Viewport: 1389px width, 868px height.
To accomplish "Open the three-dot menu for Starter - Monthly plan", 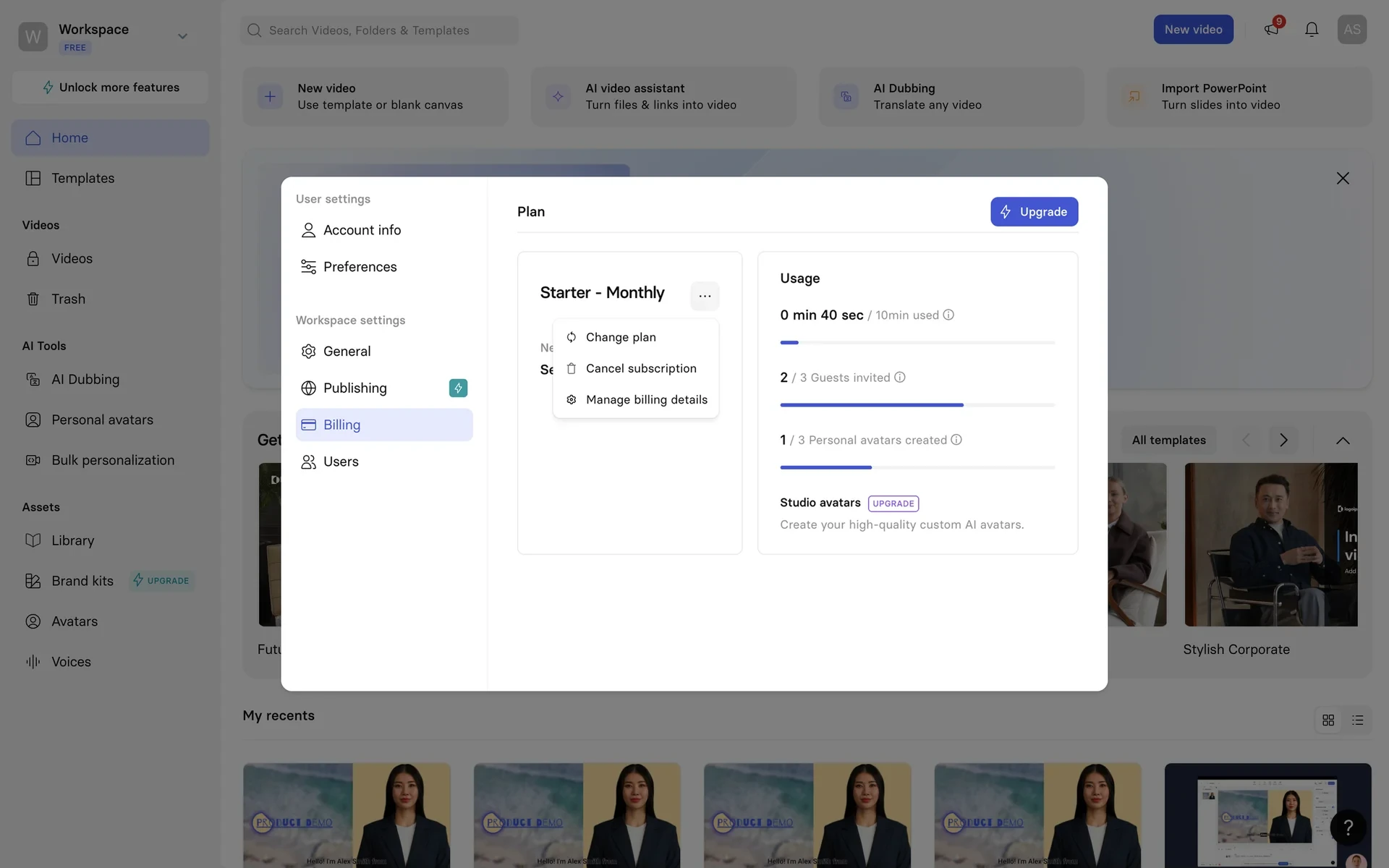I will pos(705,296).
